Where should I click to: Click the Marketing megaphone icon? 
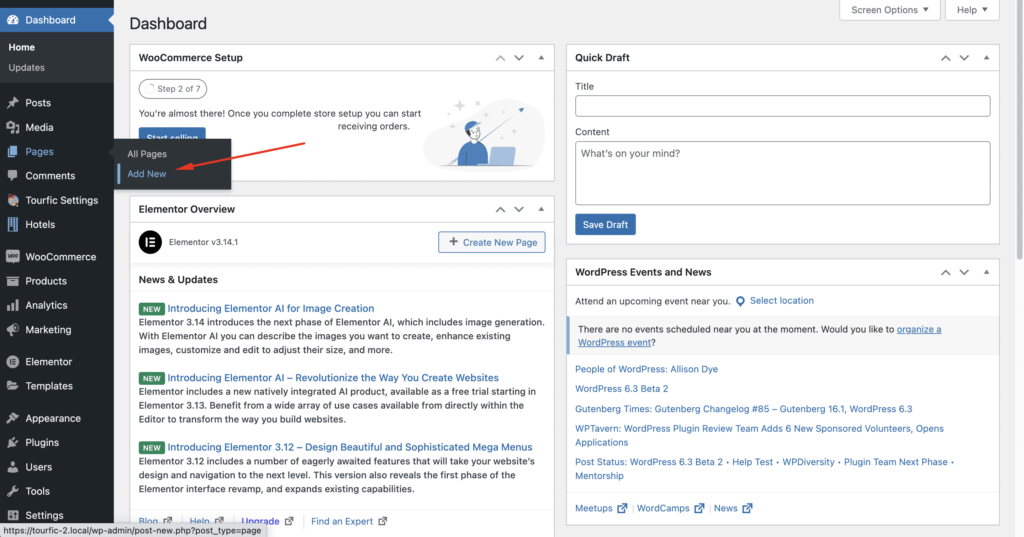coord(12,329)
